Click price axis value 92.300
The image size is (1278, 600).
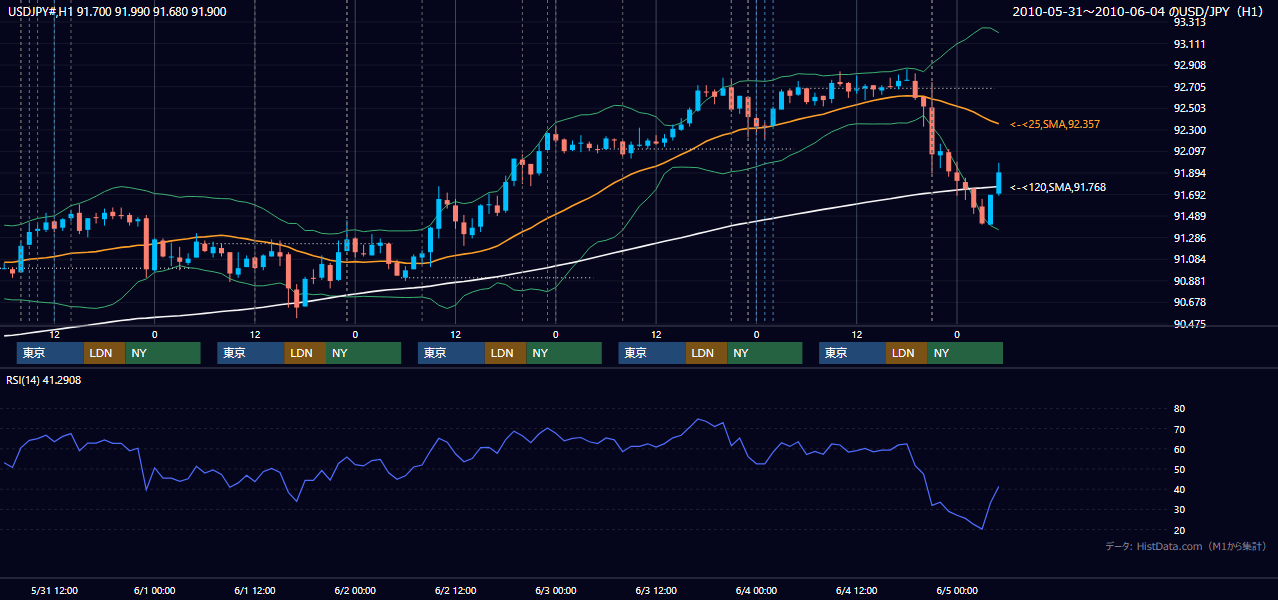(1189, 130)
